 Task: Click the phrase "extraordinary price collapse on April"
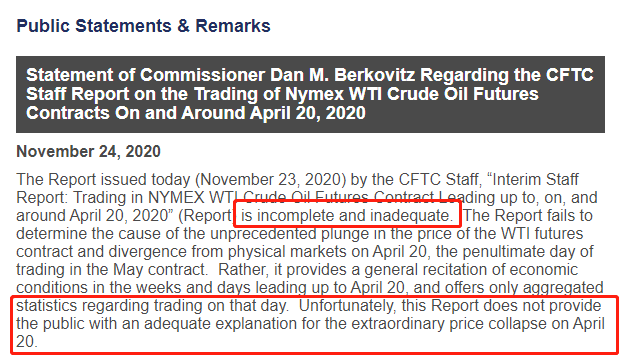(478, 323)
